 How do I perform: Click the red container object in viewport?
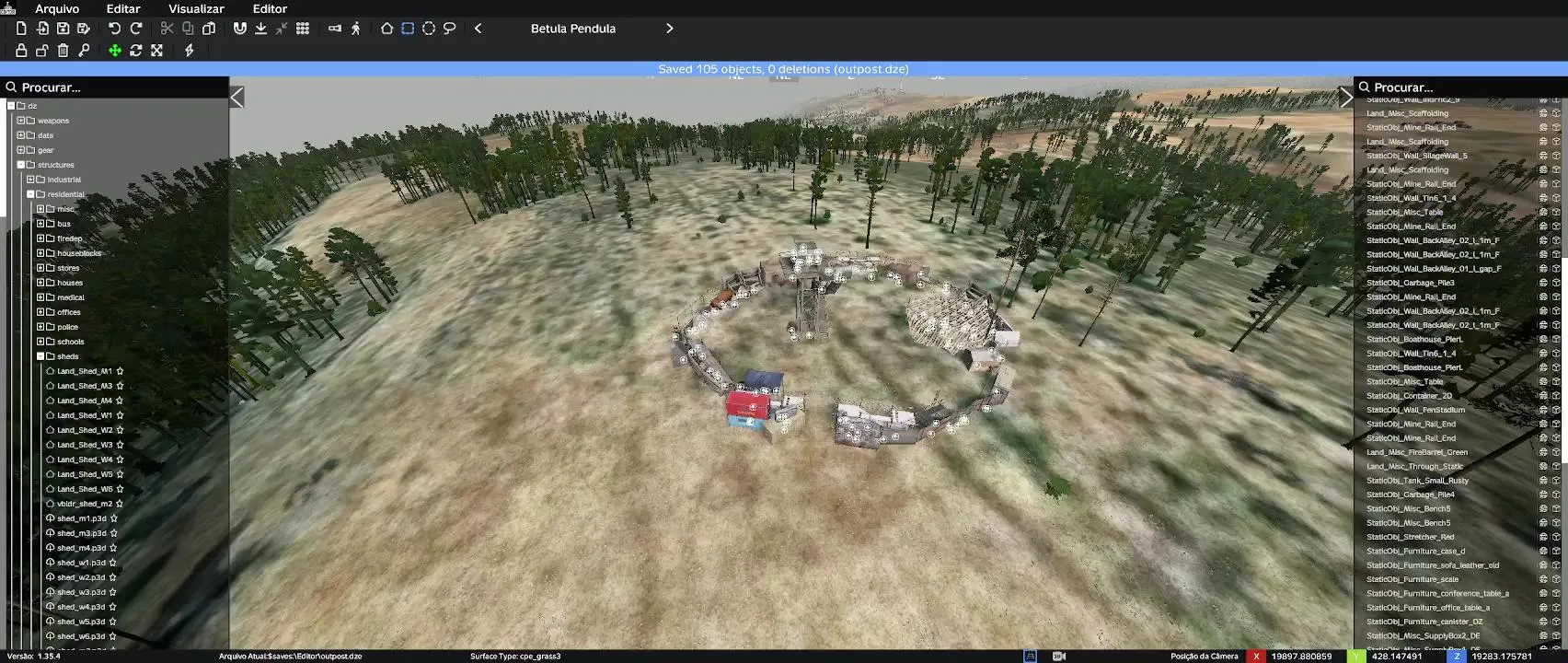click(747, 405)
